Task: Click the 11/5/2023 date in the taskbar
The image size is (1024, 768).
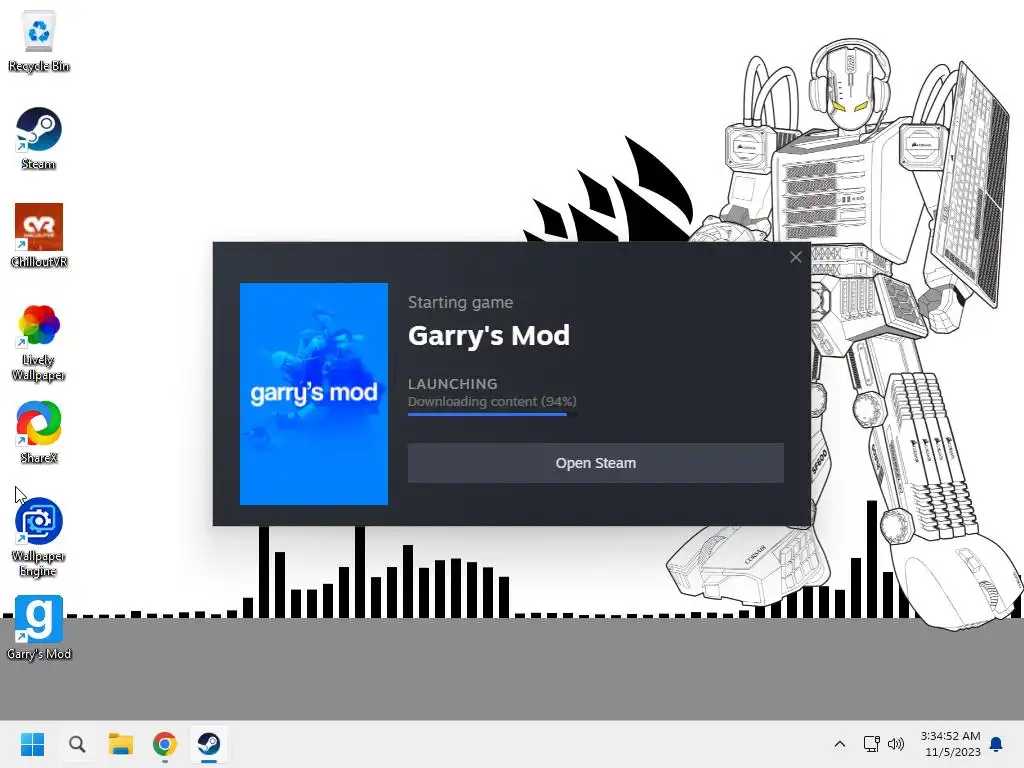Action: 953,752
